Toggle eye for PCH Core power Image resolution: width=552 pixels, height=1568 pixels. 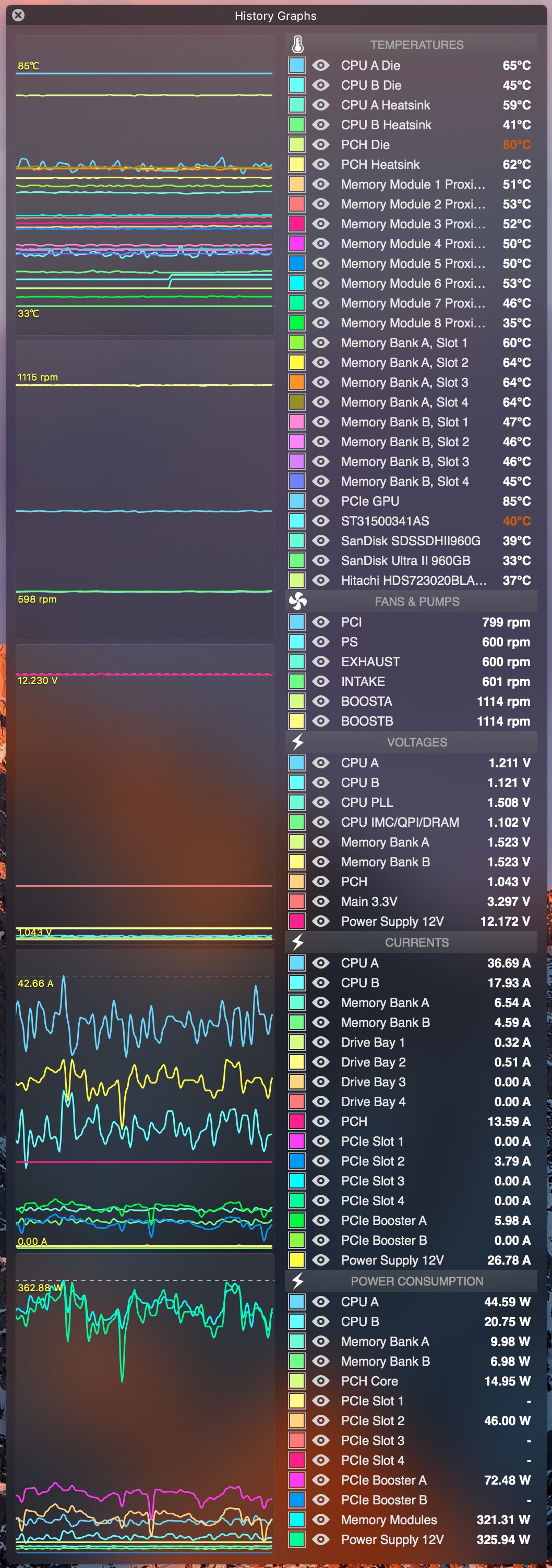coord(320,1381)
